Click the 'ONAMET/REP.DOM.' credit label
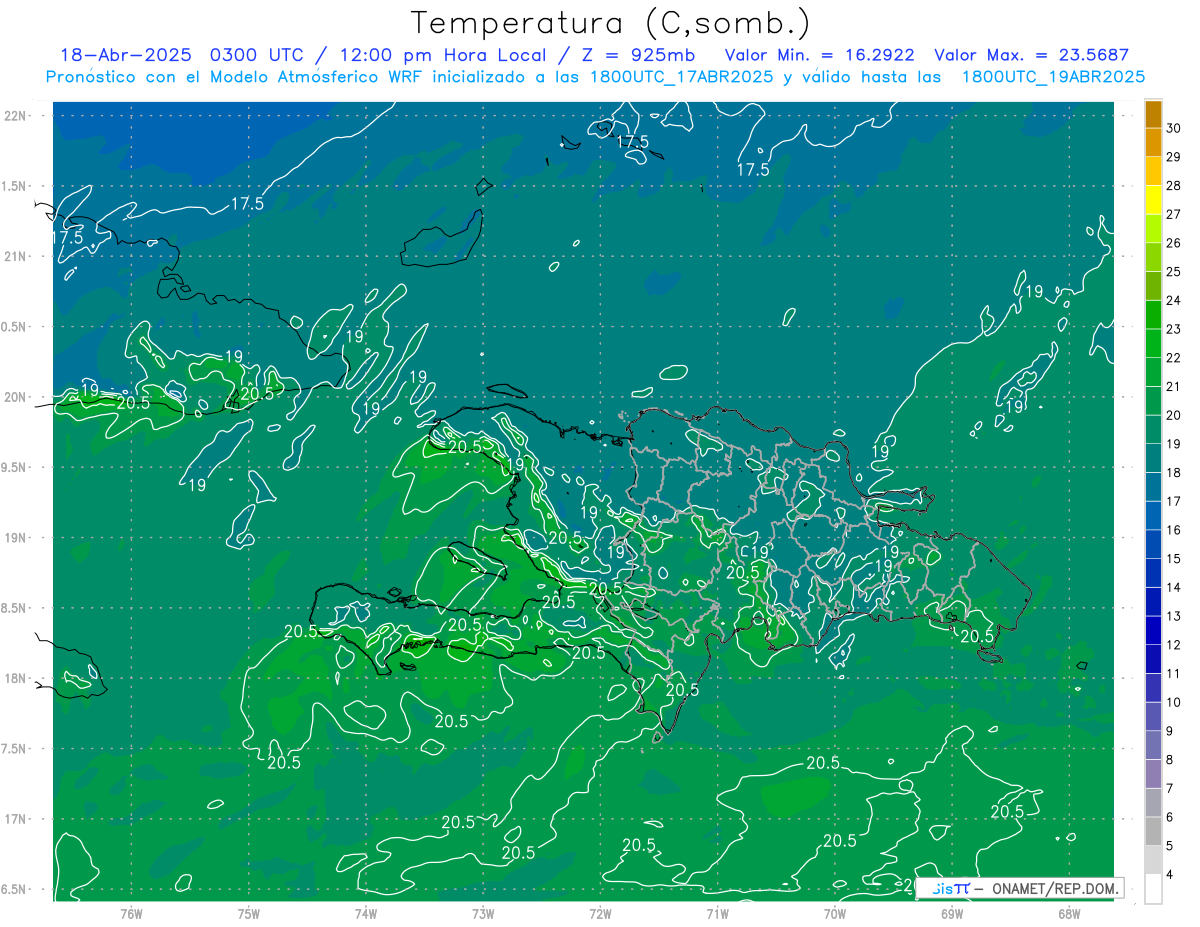This screenshot has width=1200, height=927. coord(1055,888)
